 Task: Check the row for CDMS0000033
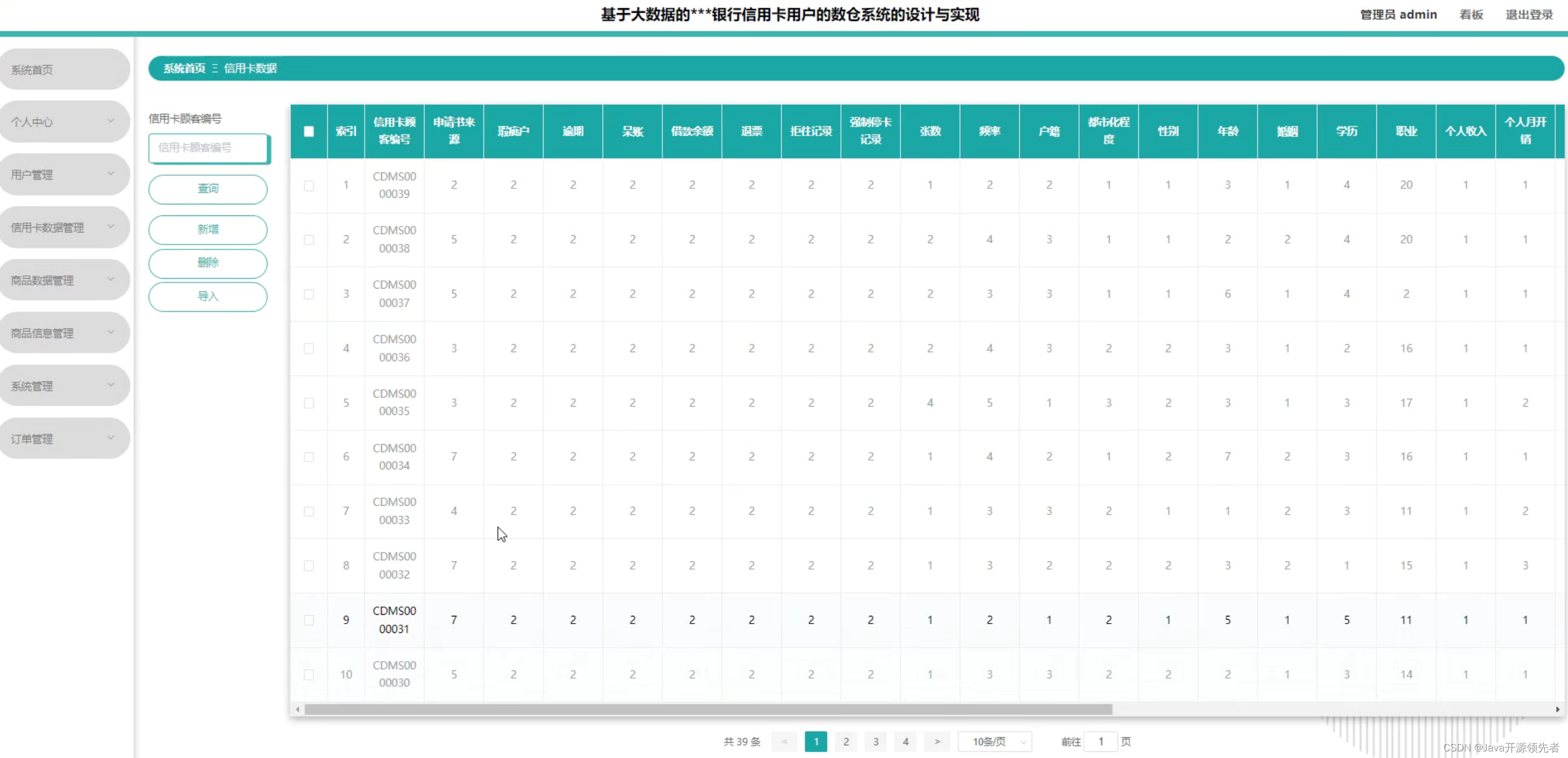[309, 512]
